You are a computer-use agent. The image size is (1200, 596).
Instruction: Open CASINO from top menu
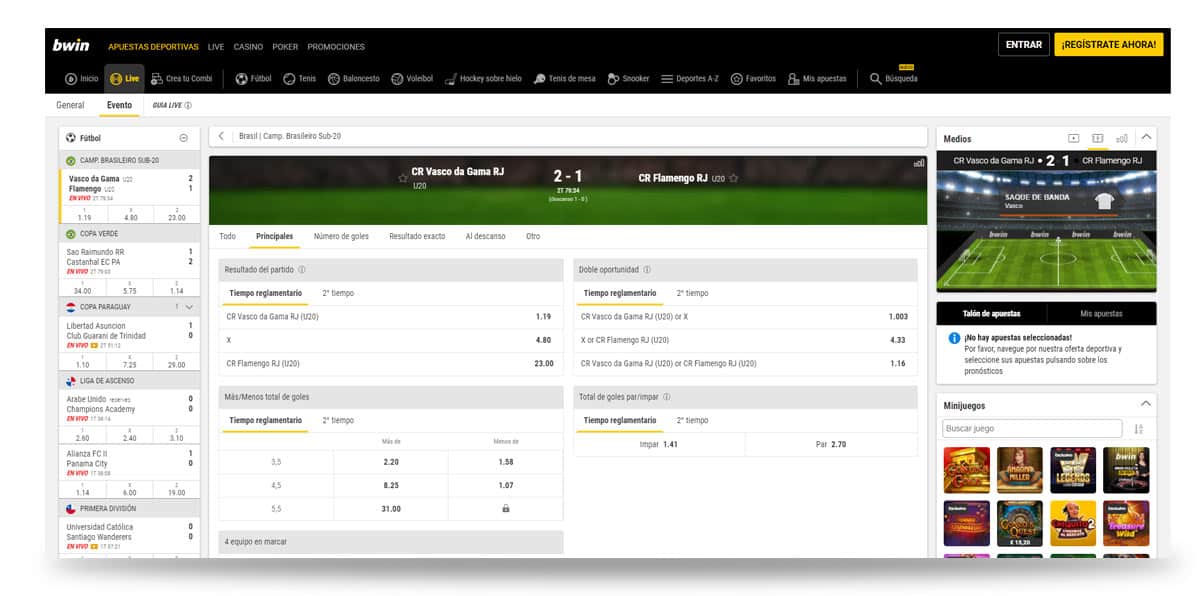248,47
